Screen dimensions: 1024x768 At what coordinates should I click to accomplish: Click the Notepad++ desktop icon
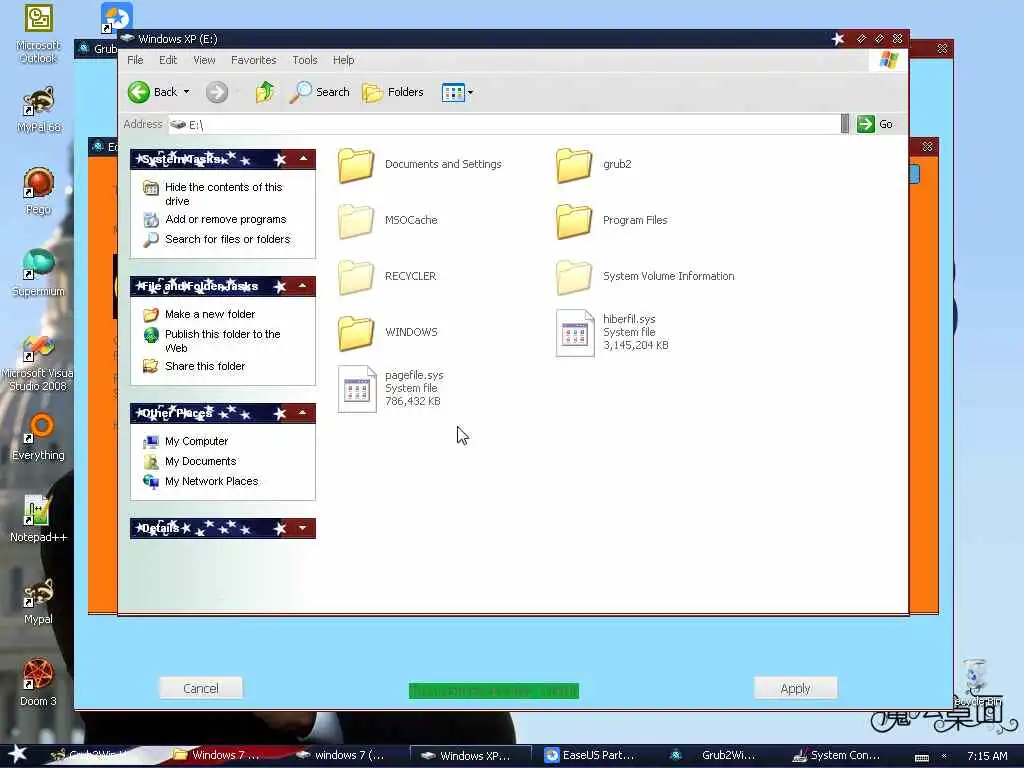tap(38, 519)
